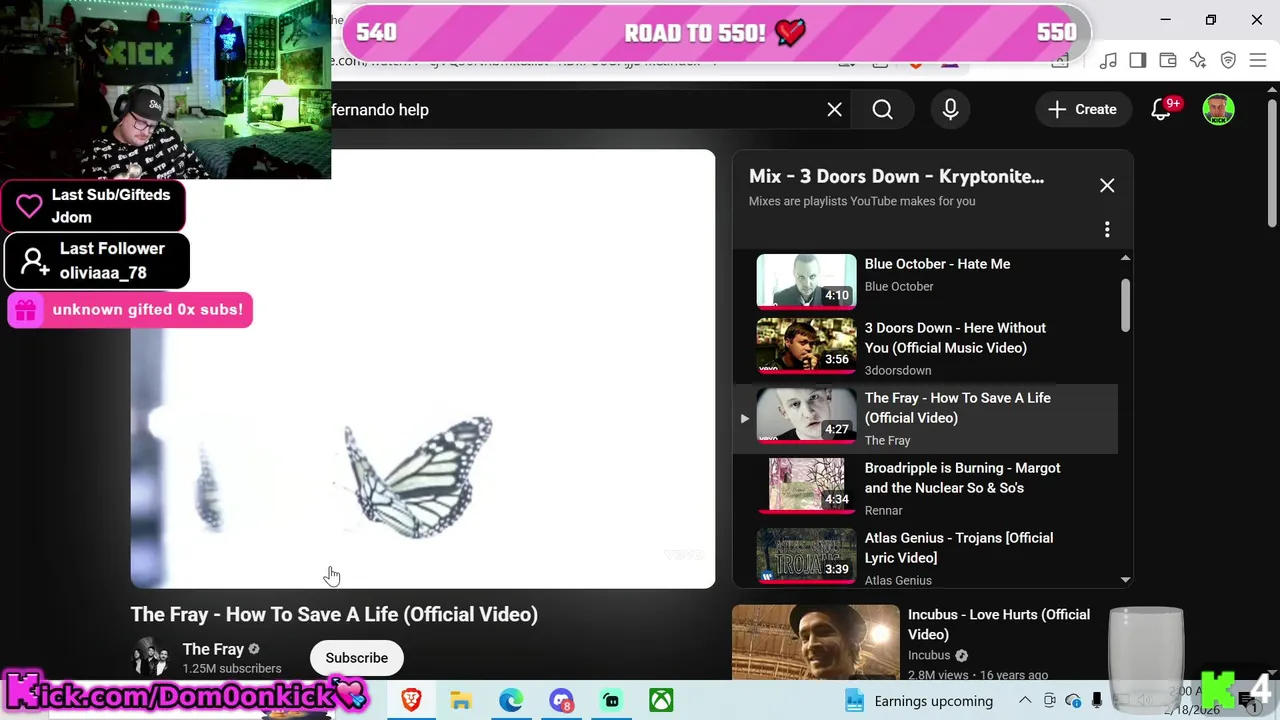Viewport: 1280px width, 720px height.
Task: Expand hidden system tray icons chevron
Action: 1025,701
